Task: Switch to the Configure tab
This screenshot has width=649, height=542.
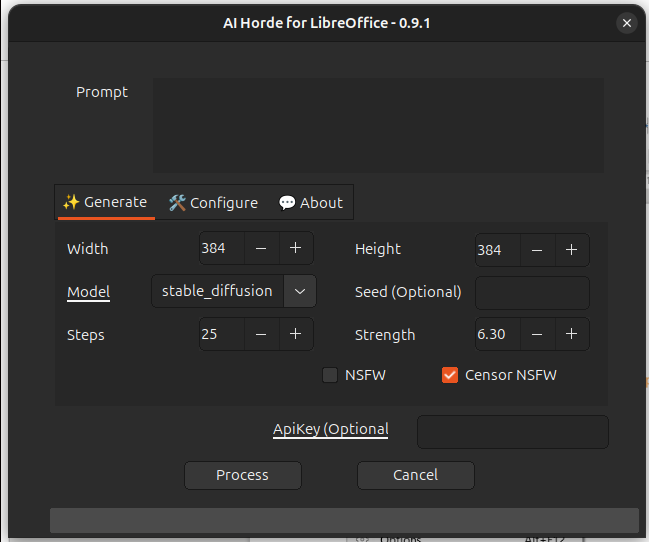Action: tap(213, 203)
